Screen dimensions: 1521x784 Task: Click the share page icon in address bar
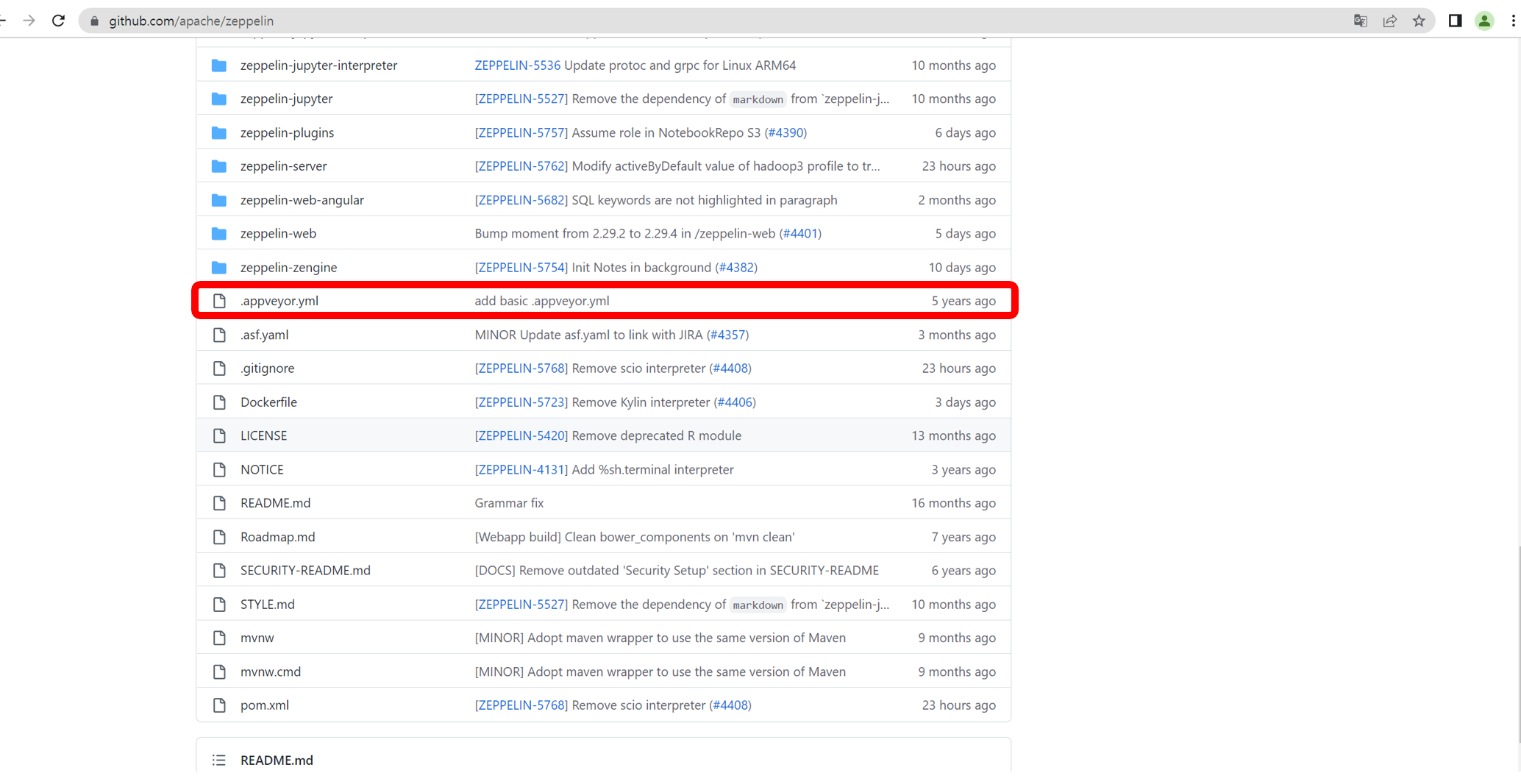coord(1390,21)
